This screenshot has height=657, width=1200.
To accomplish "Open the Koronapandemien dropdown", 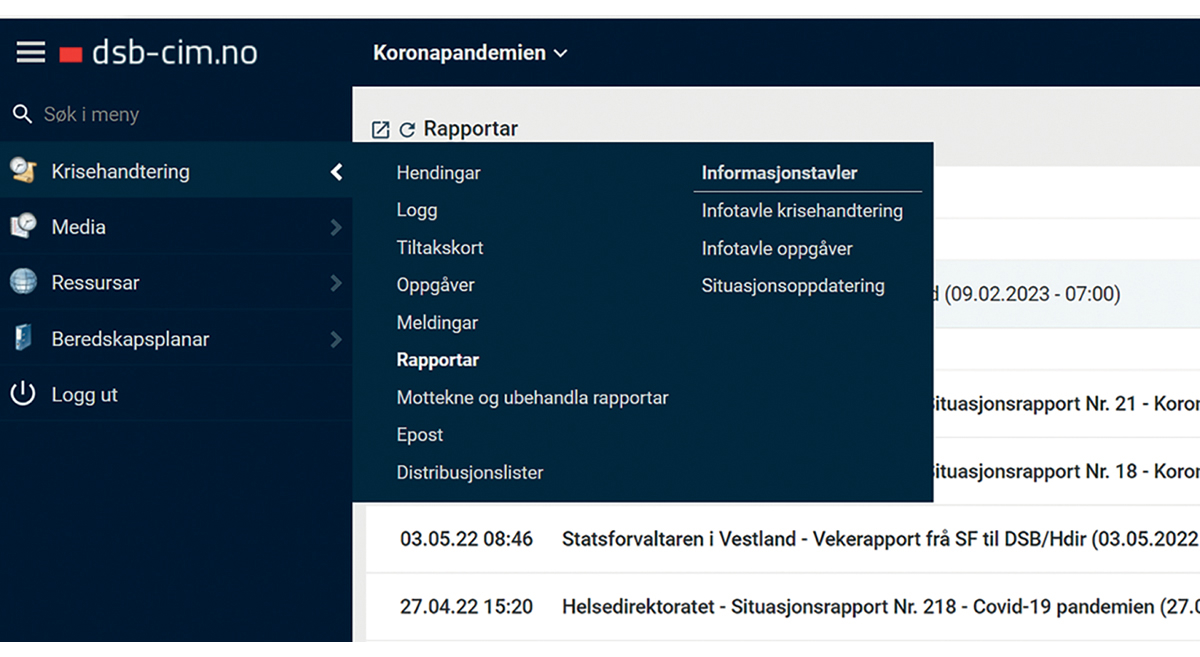I will 470,53.
